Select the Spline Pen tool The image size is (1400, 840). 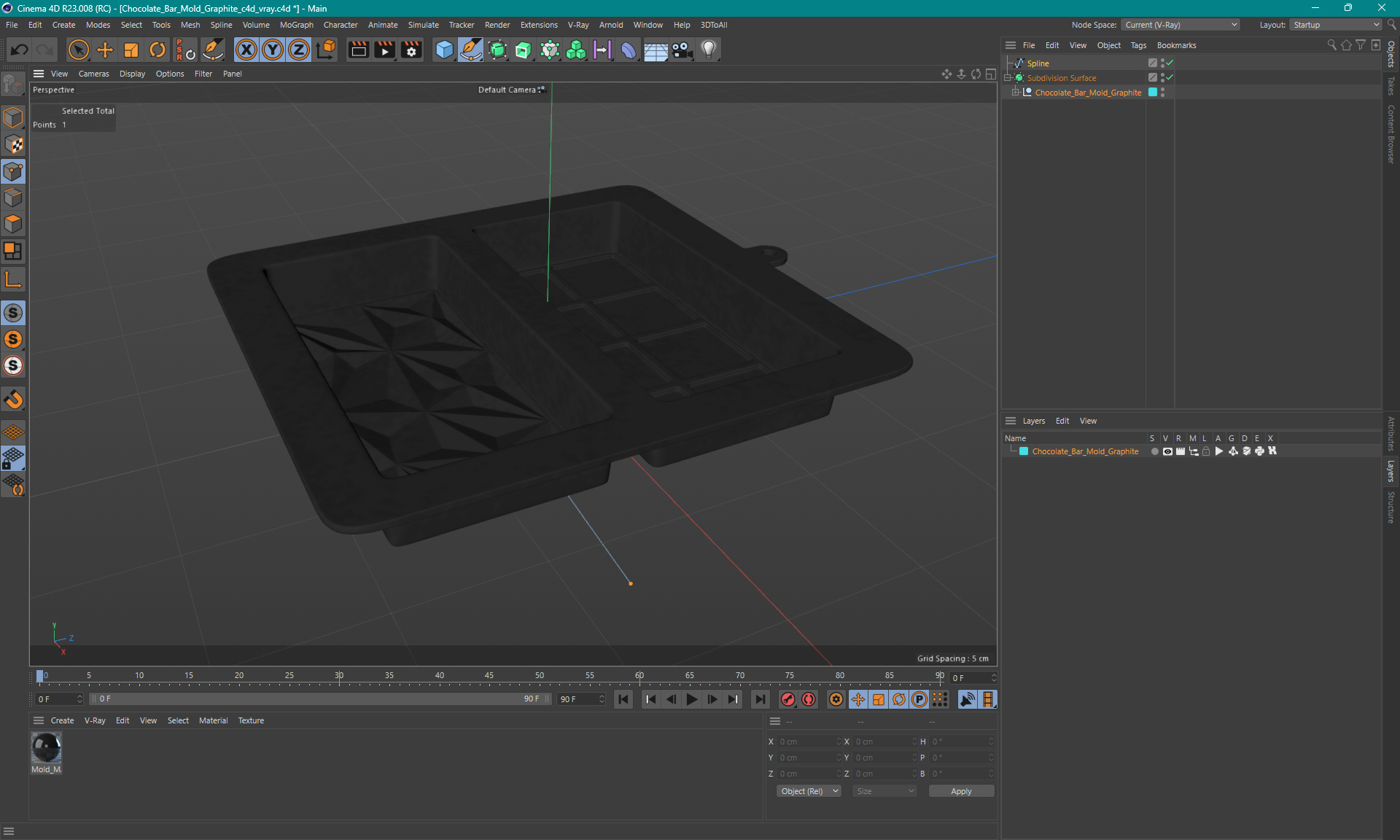coord(471,50)
